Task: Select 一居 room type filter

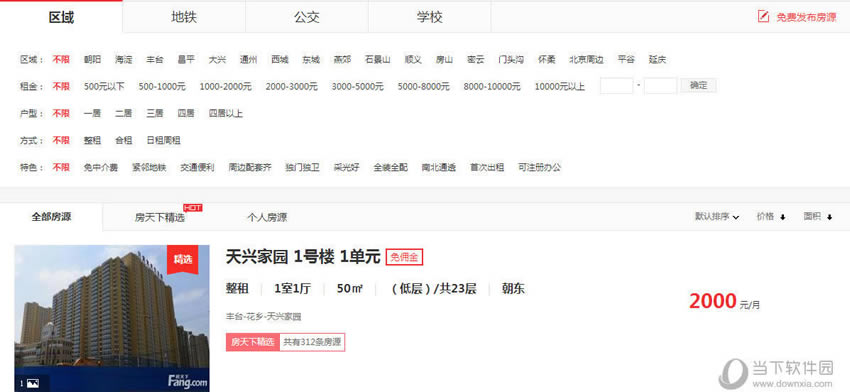Action: tap(92, 113)
